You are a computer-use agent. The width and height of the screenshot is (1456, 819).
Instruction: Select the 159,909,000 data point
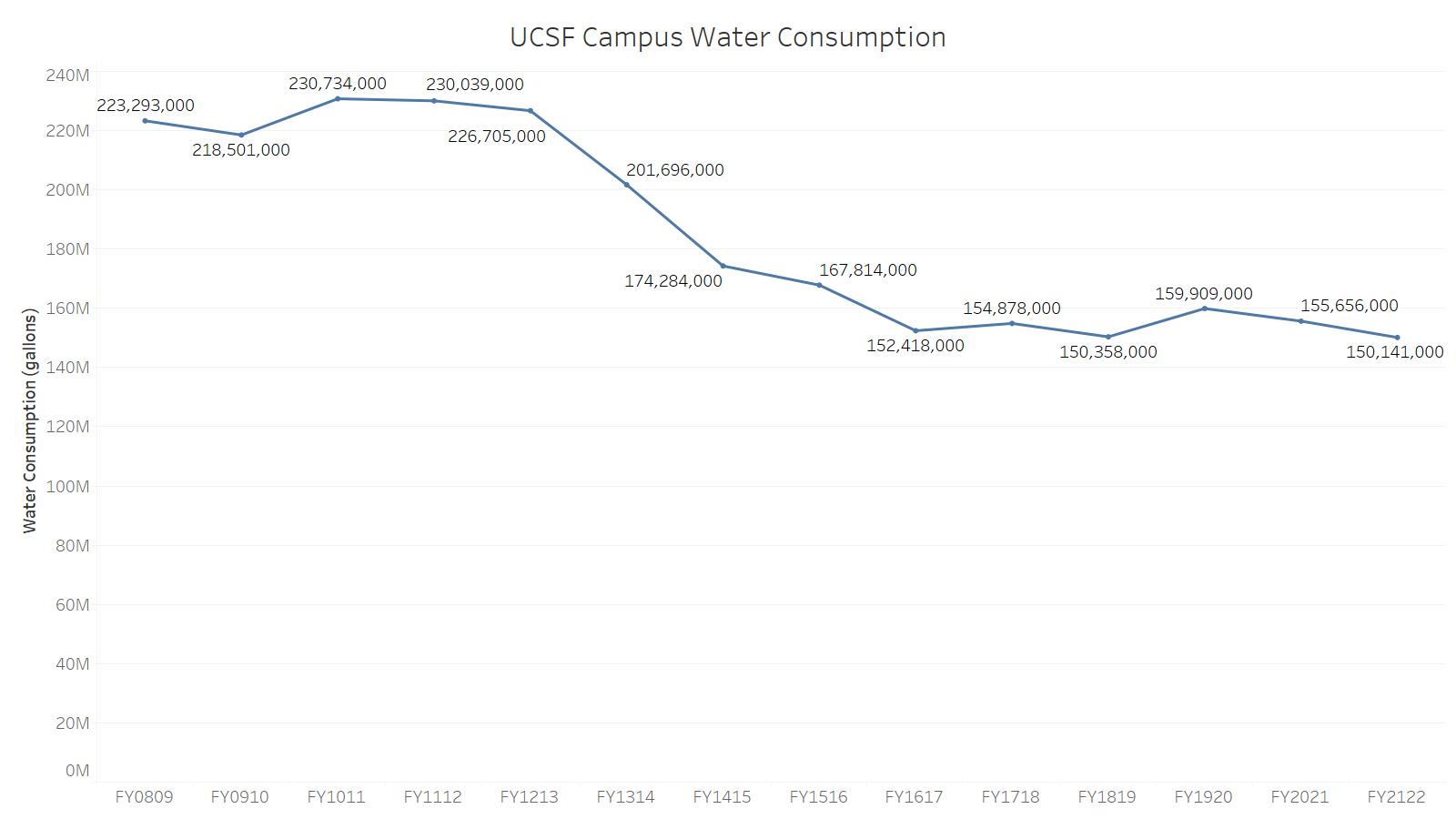click(1205, 308)
